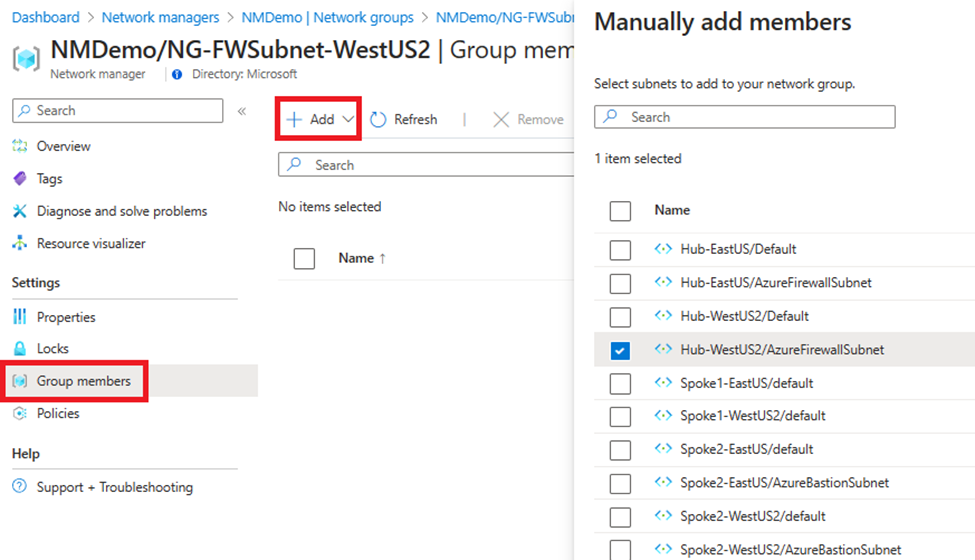Click the subnet icon for Hub-WestUS2/AzureFirewallSubnet
The height and width of the screenshot is (560, 975).
[x=663, y=349]
